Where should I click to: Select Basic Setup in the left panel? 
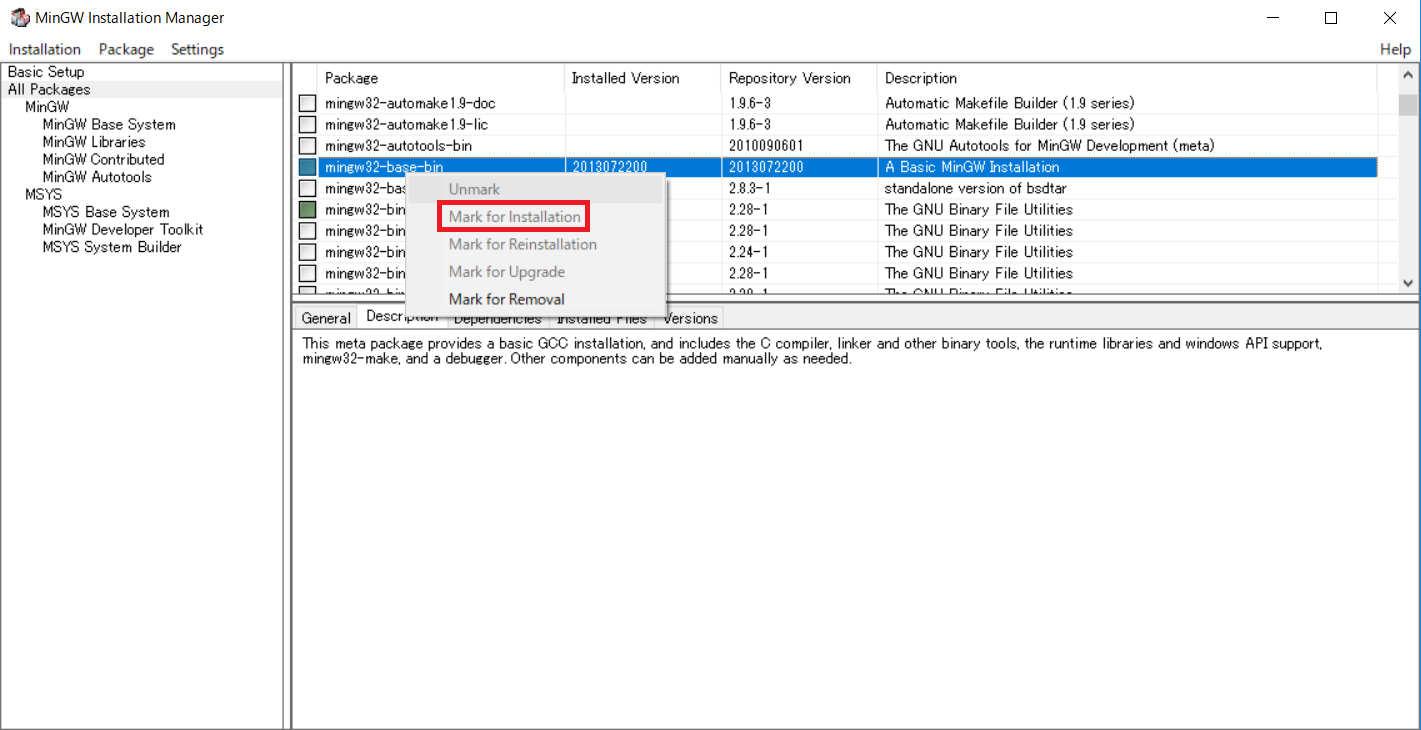(46, 72)
